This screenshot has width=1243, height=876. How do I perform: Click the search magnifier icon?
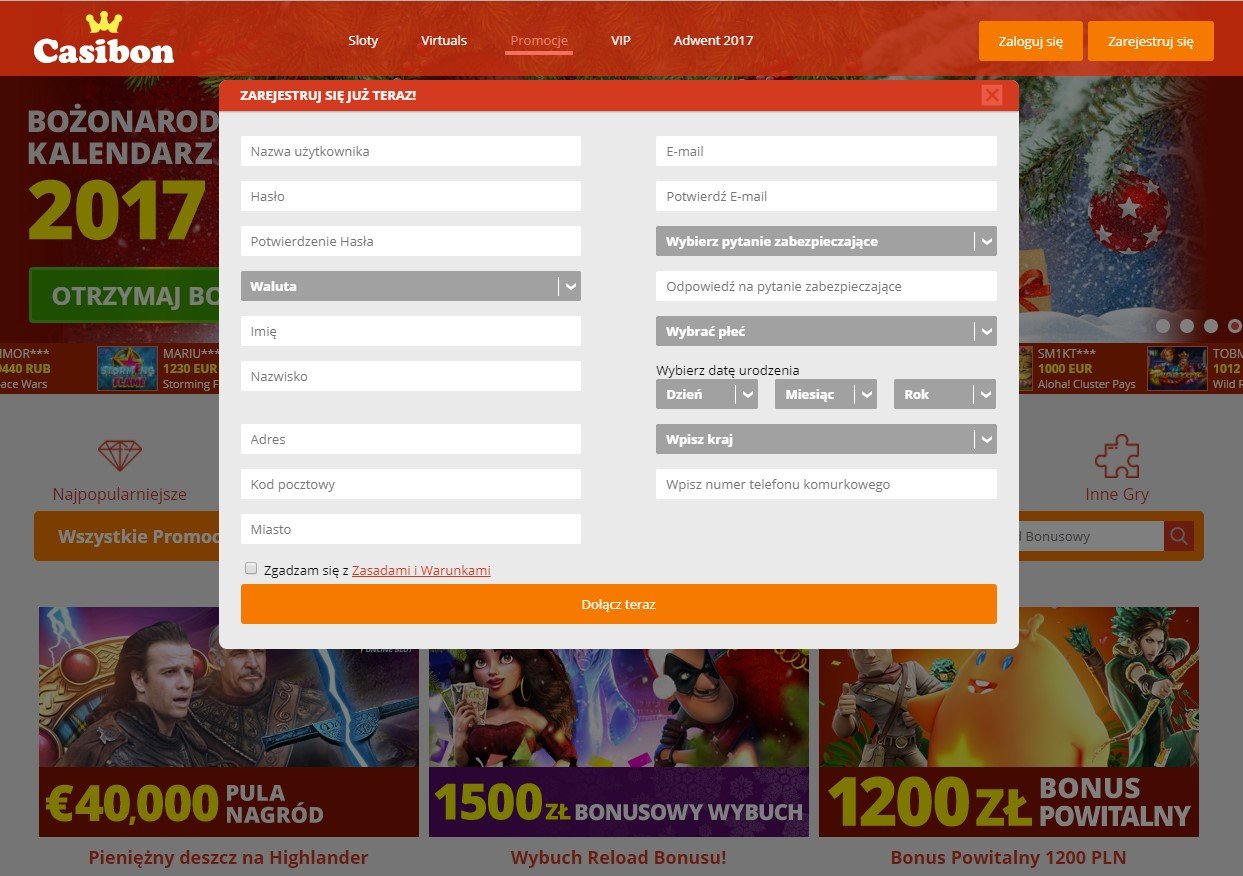click(x=1179, y=537)
